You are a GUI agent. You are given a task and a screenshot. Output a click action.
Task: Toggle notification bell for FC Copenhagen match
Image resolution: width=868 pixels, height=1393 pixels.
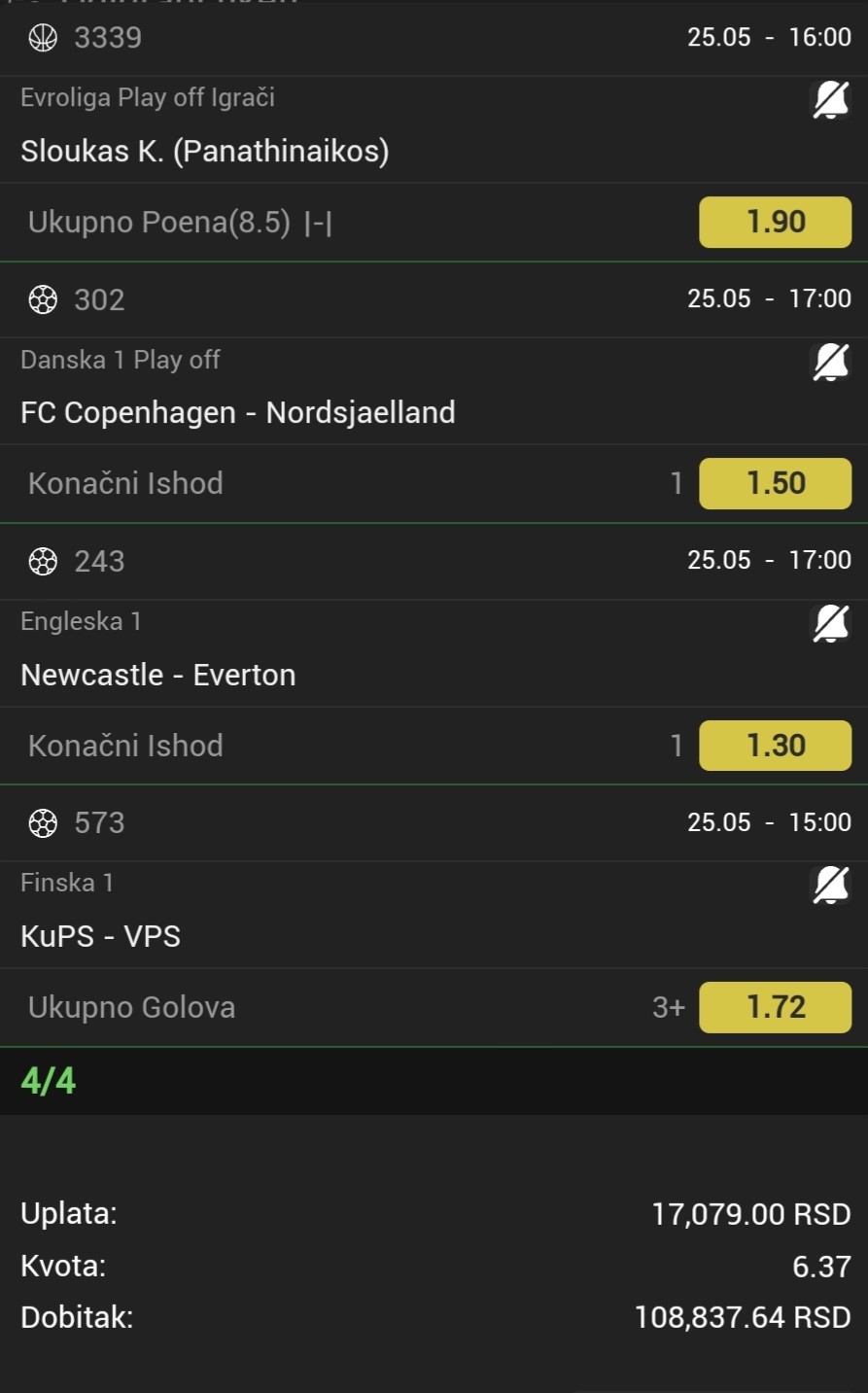(x=830, y=363)
